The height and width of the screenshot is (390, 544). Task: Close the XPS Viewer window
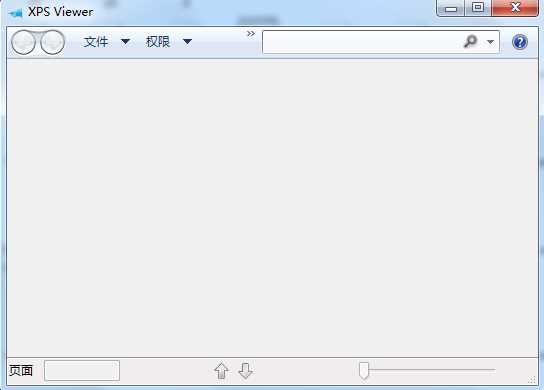click(515, 8)
